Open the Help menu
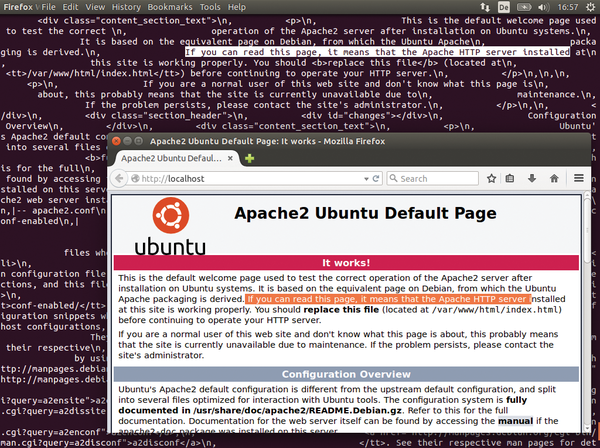600x448 pixels. click(237, 7)
